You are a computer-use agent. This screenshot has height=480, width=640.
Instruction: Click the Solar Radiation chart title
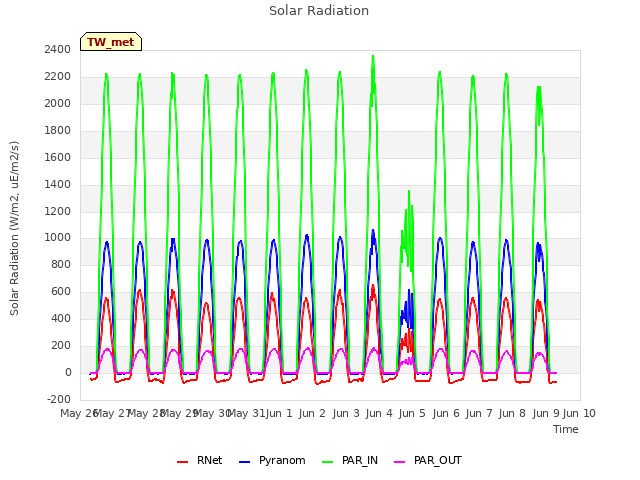pos(319,11)
